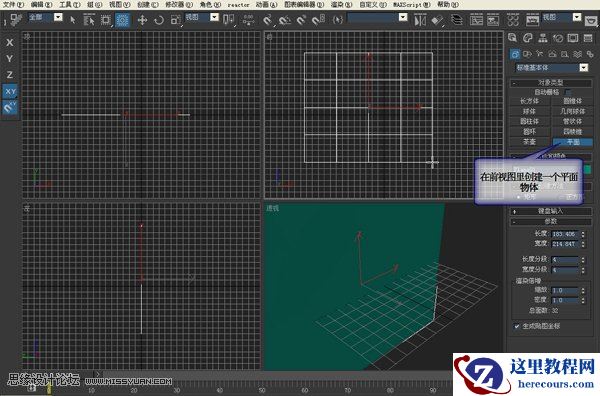Image resolution: width=600 pixels, height=396 pixels.
Task: Toggle Window/Crossing selection mode
Action: pyautogui.click(x=122, y=20)
